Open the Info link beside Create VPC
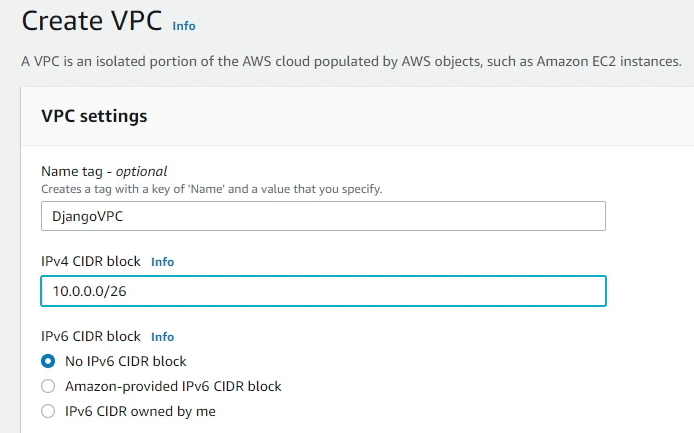Screen dimensions: 694x433 point(184,25)
